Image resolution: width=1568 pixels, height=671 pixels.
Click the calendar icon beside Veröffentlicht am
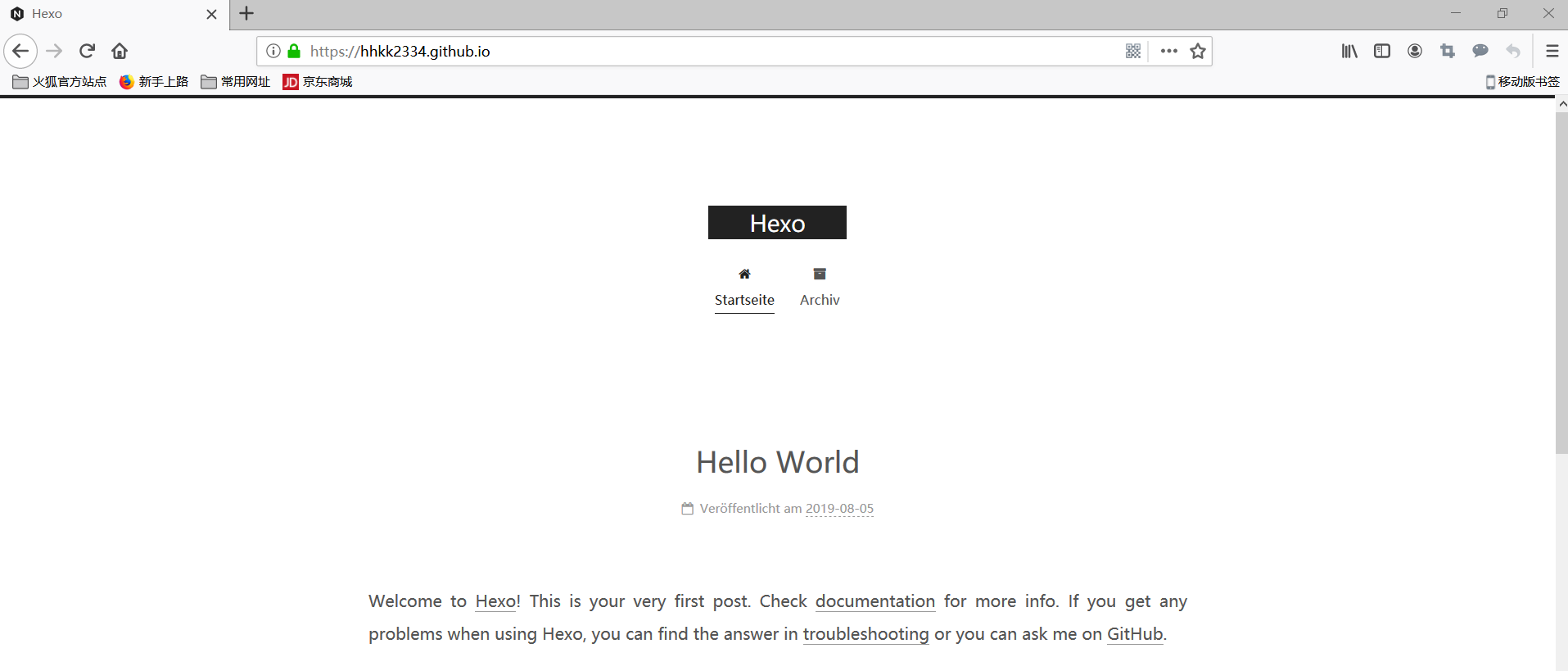(x=688, y=508)
